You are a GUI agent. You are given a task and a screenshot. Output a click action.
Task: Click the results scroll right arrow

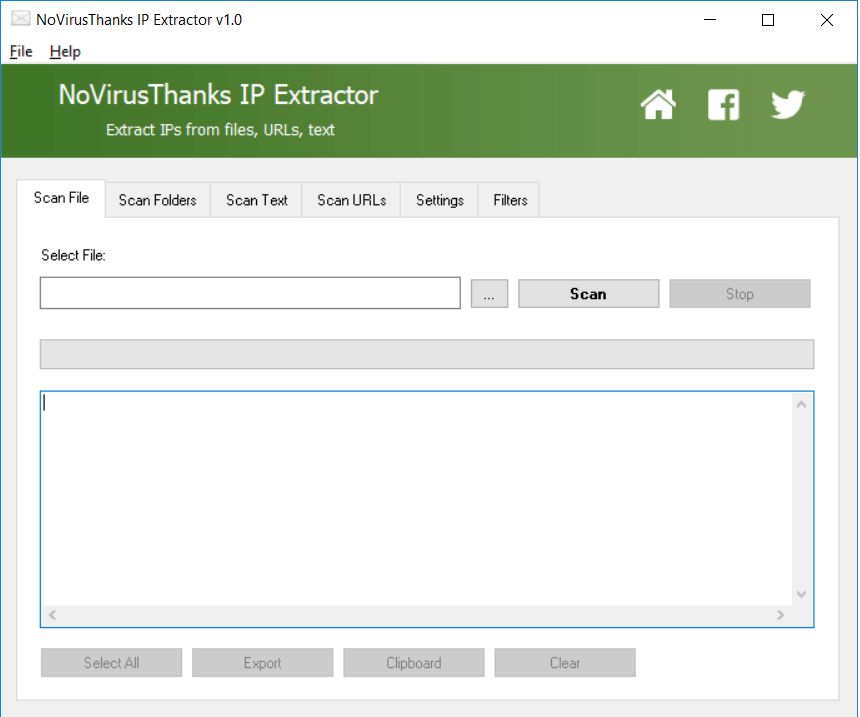(x=780, y=615)
